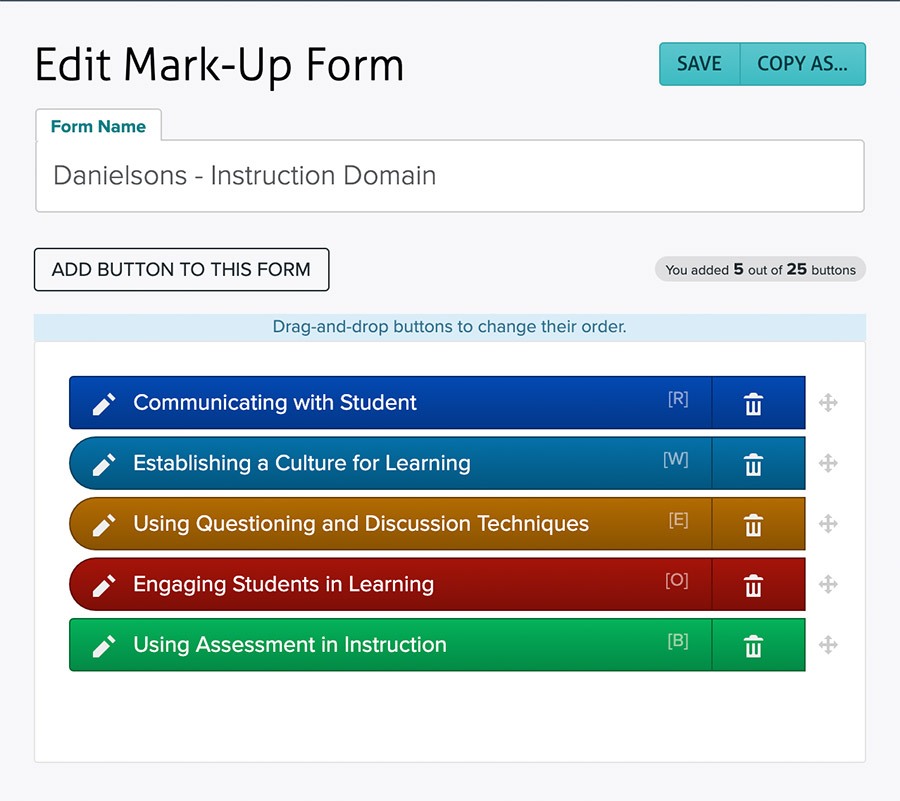
Task: Click the COPY AS... button
Action: (x=802, y=64)
